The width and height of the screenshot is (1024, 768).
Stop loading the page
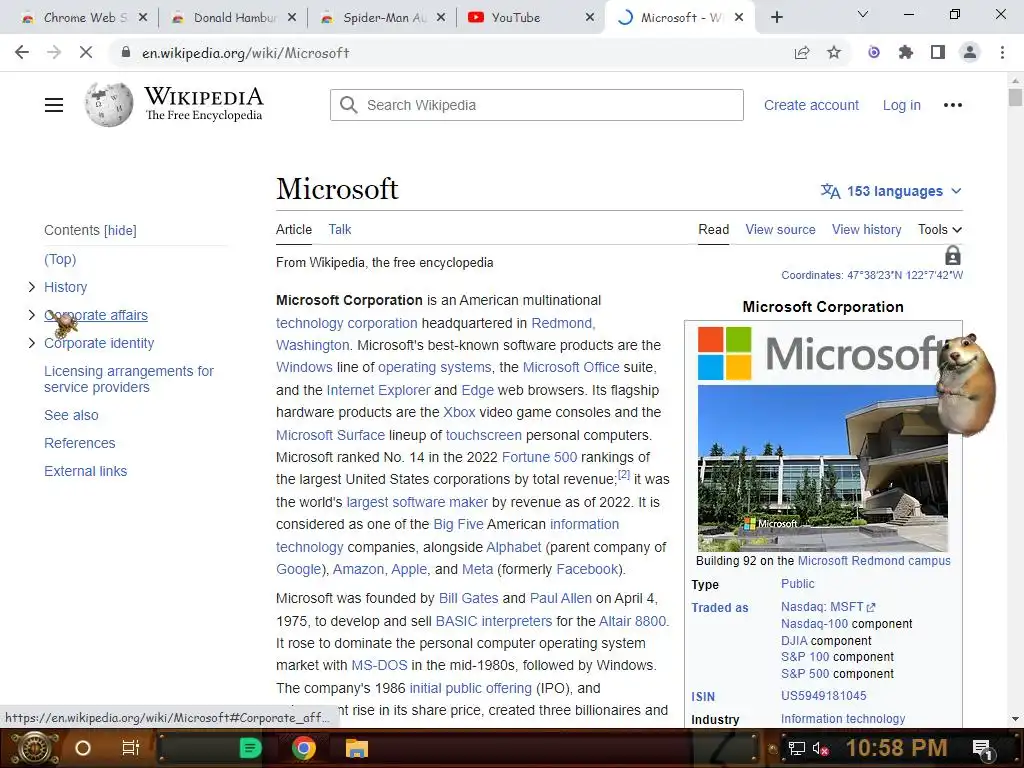86,52
